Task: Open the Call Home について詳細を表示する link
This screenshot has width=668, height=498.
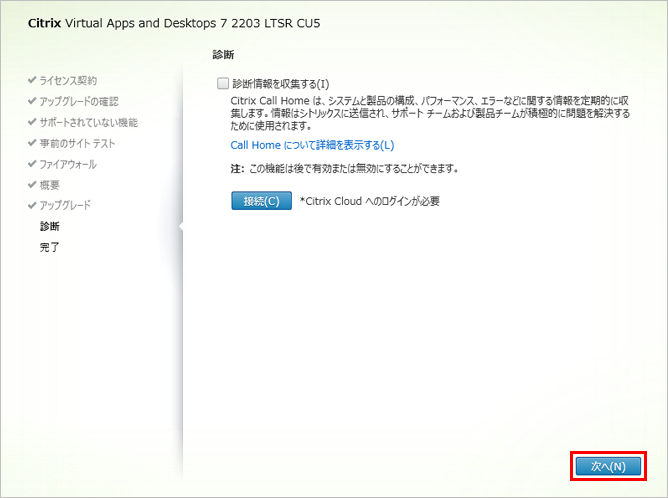Action: (x=312, y=145)
